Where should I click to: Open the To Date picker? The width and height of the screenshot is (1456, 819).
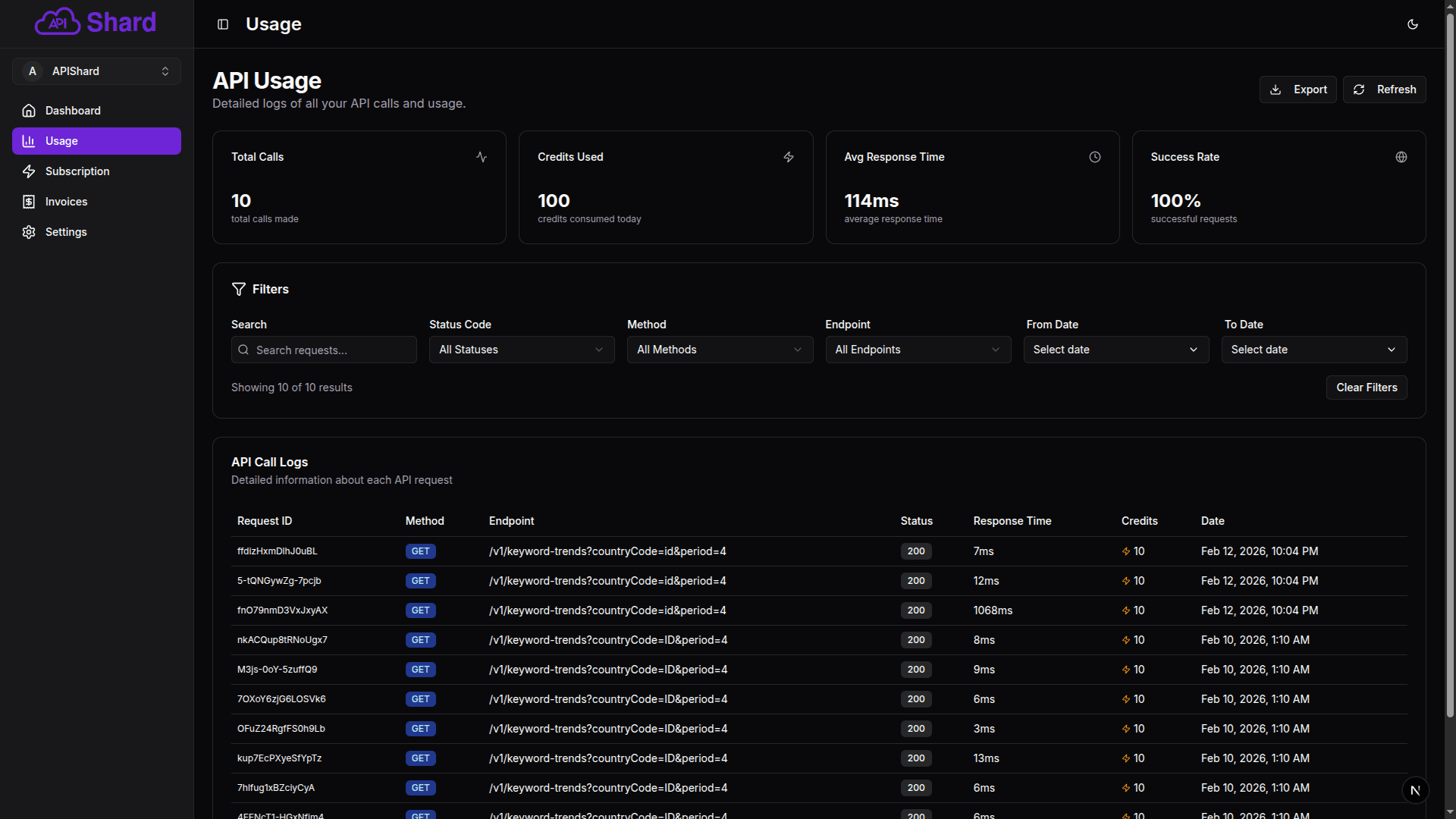click(1314, 350)
